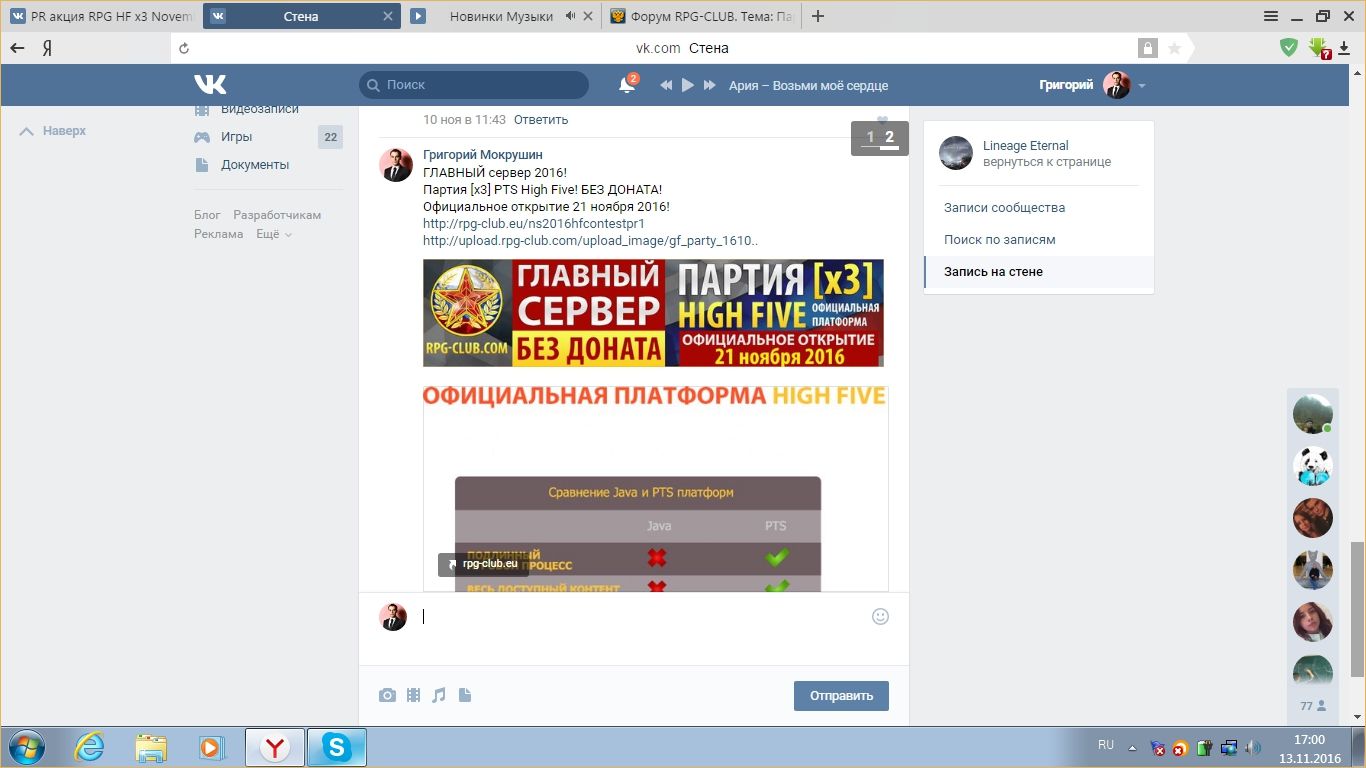Open Игры in the left menu
1366x768 pixels.
click(x=236, y=137)
